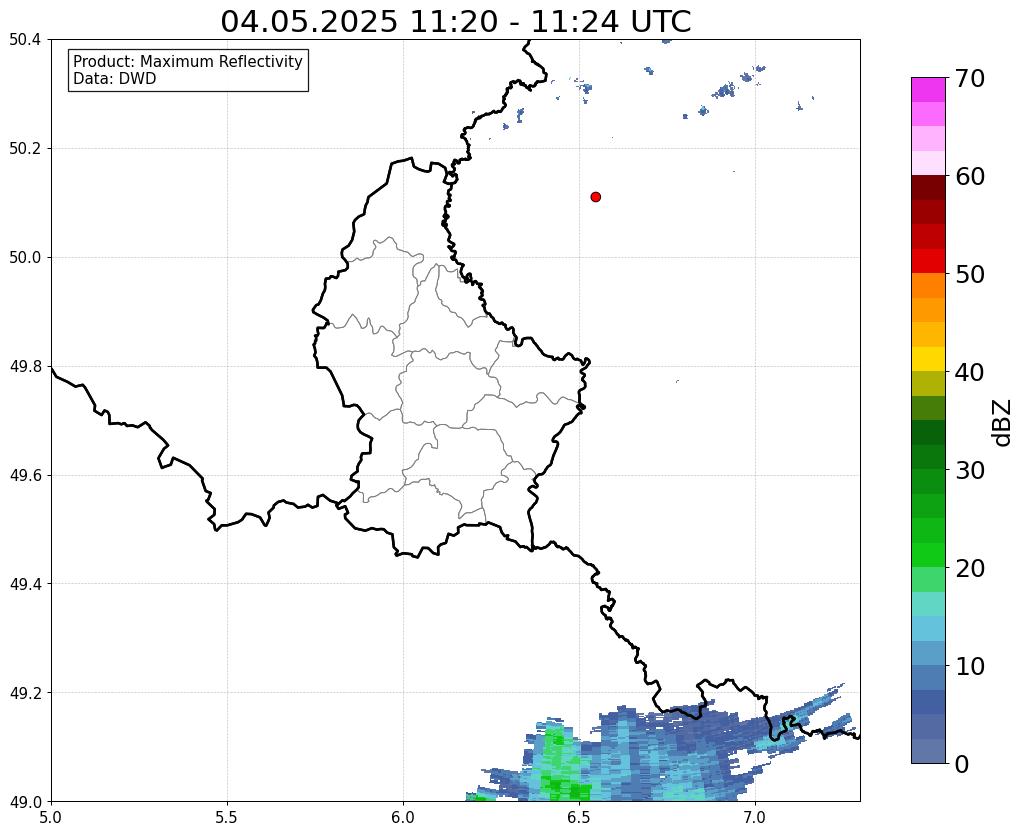The height and width of the screenshot is (834, 1023).
Task: Click the dBZ colorbar label
Action: [1003, 423]
